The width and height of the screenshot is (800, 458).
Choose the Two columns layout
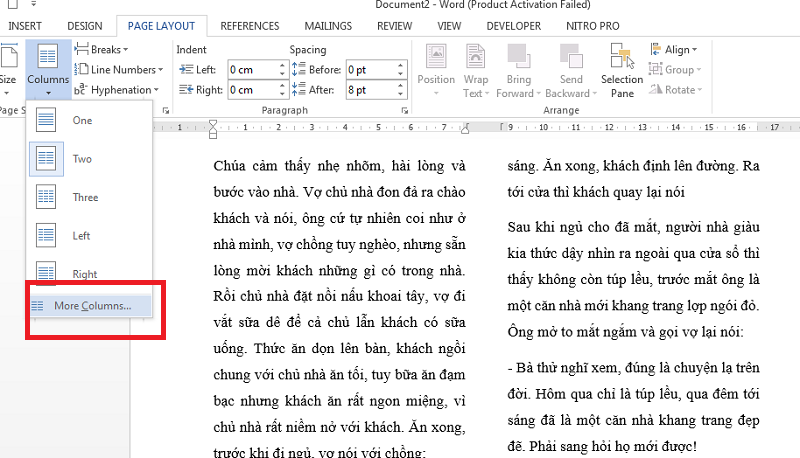(x=90, y=159)
